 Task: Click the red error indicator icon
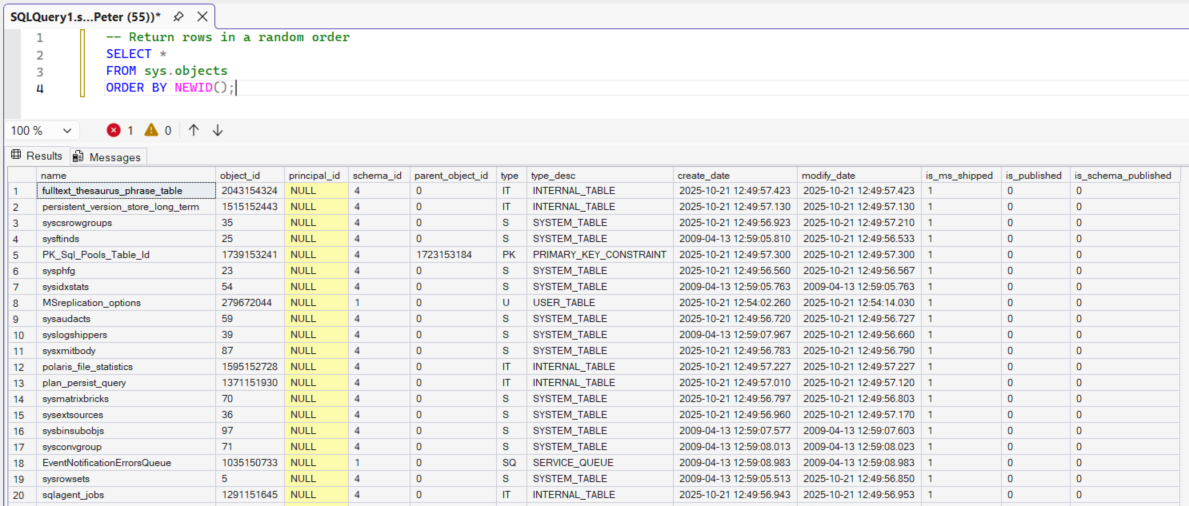pos(114,130)
